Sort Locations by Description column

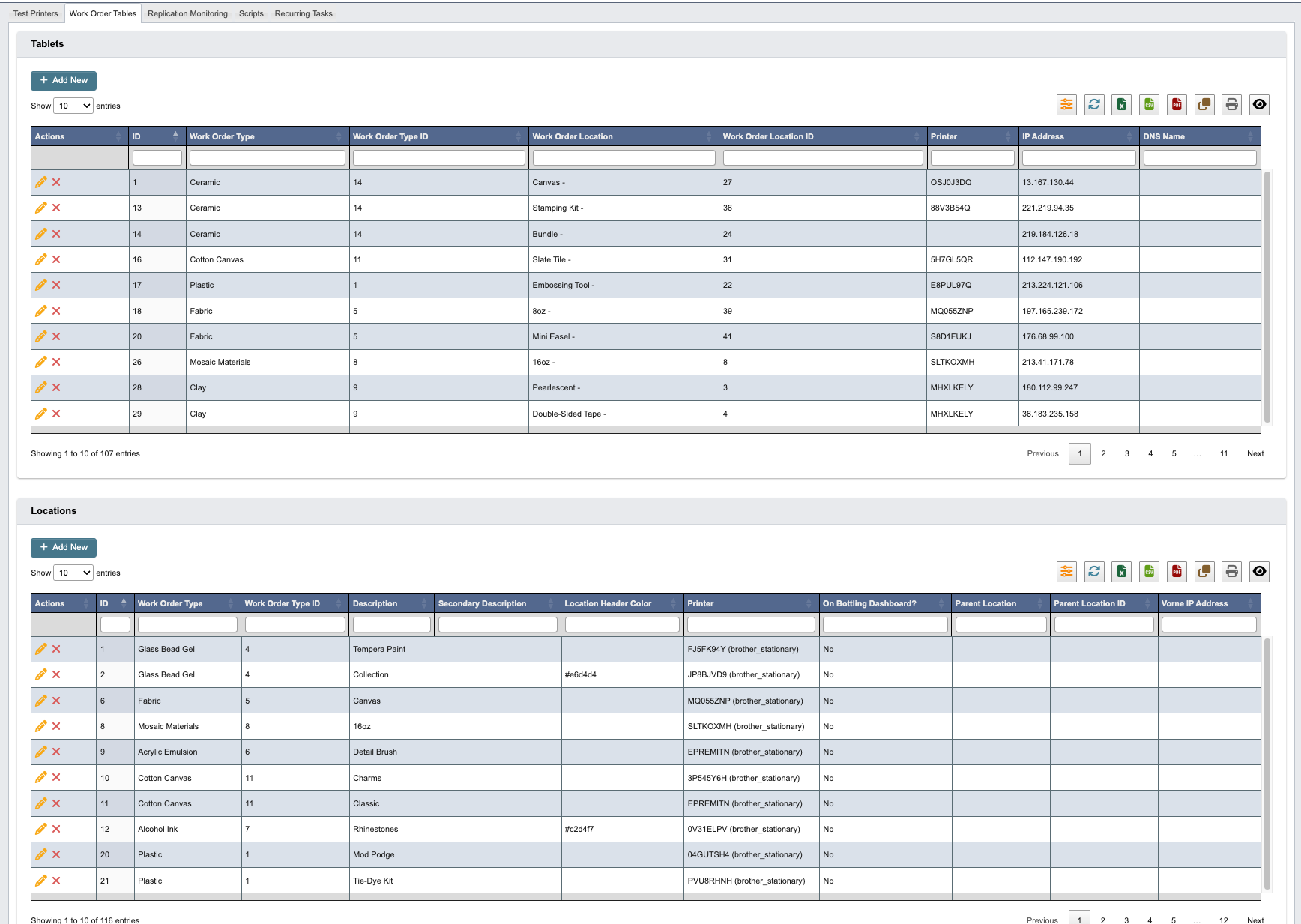[x=391, y=603]
